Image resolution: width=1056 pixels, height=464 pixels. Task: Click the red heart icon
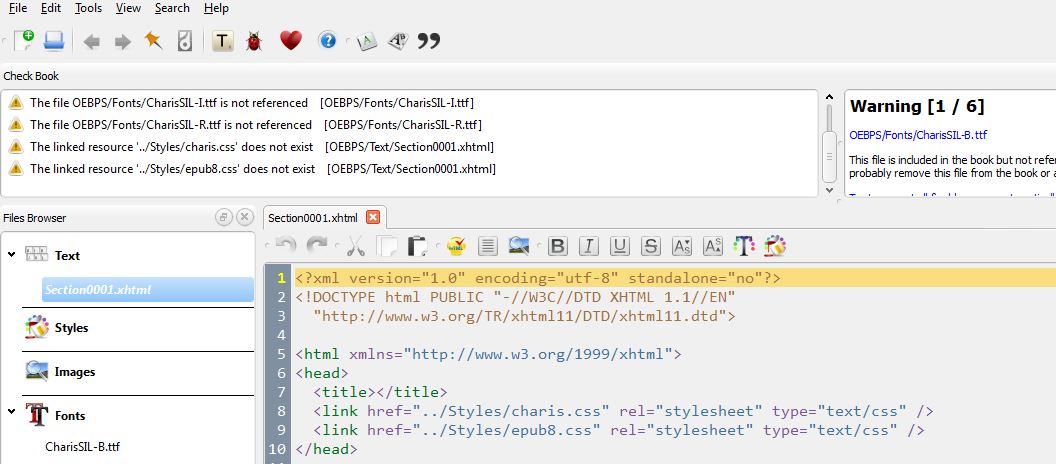click(291, 41)
